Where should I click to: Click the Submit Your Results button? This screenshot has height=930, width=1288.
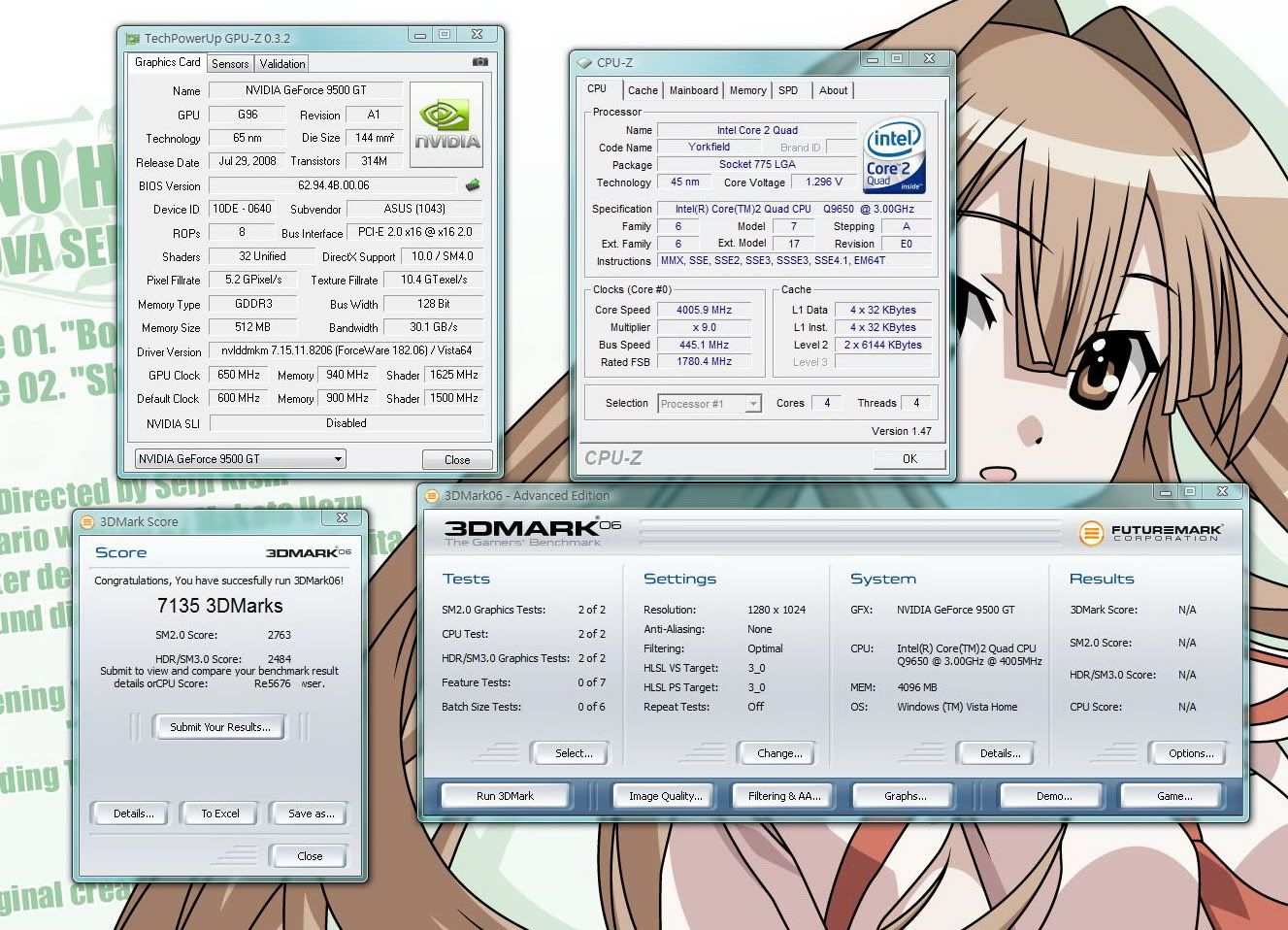(x=219, y=727)
